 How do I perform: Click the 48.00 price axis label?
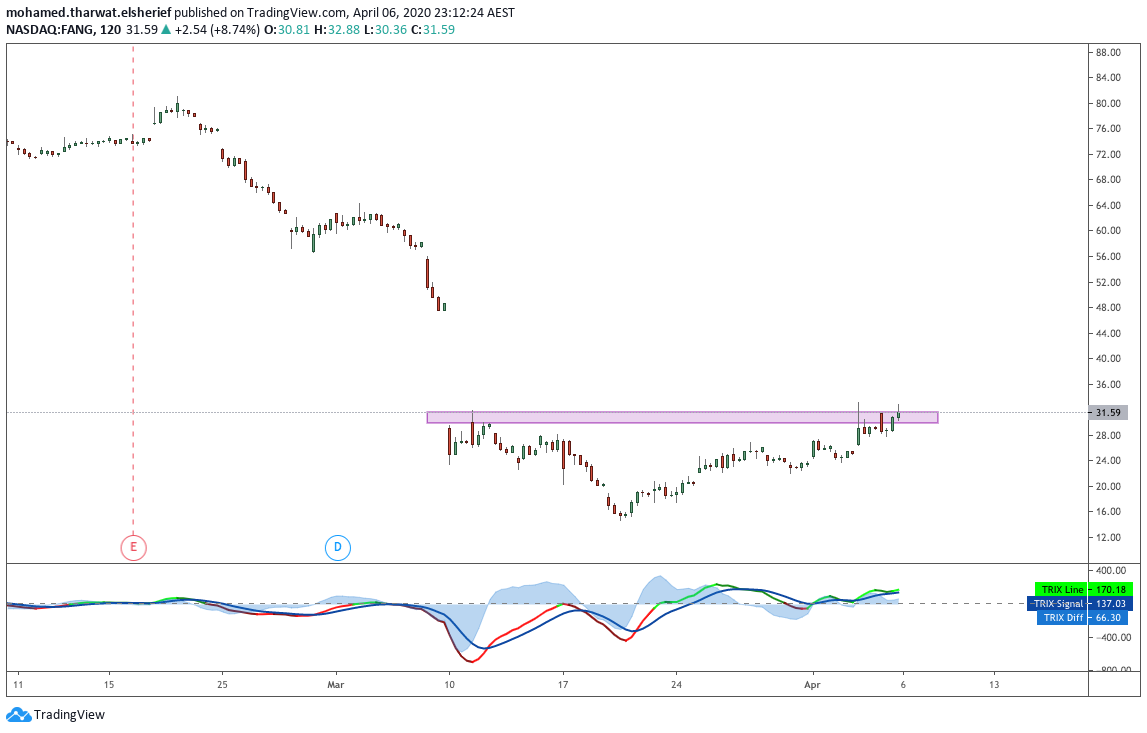1108,308
